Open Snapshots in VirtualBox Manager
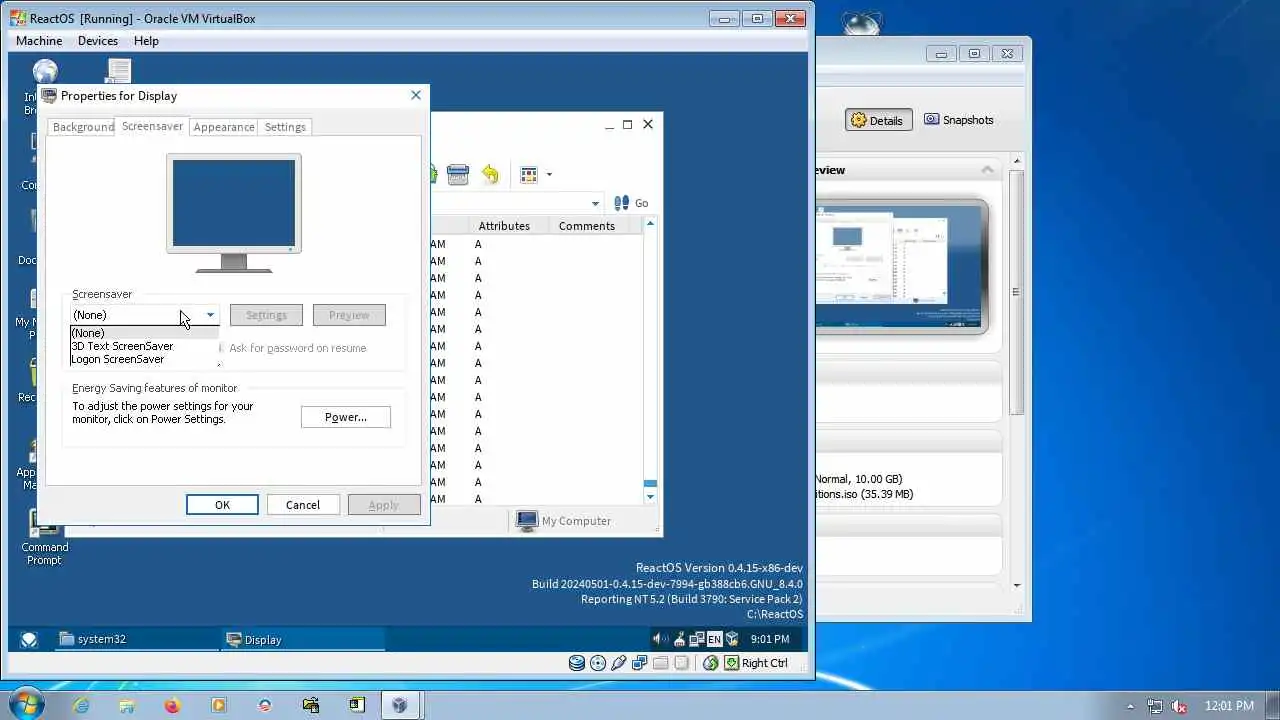 tap(959, 120)
